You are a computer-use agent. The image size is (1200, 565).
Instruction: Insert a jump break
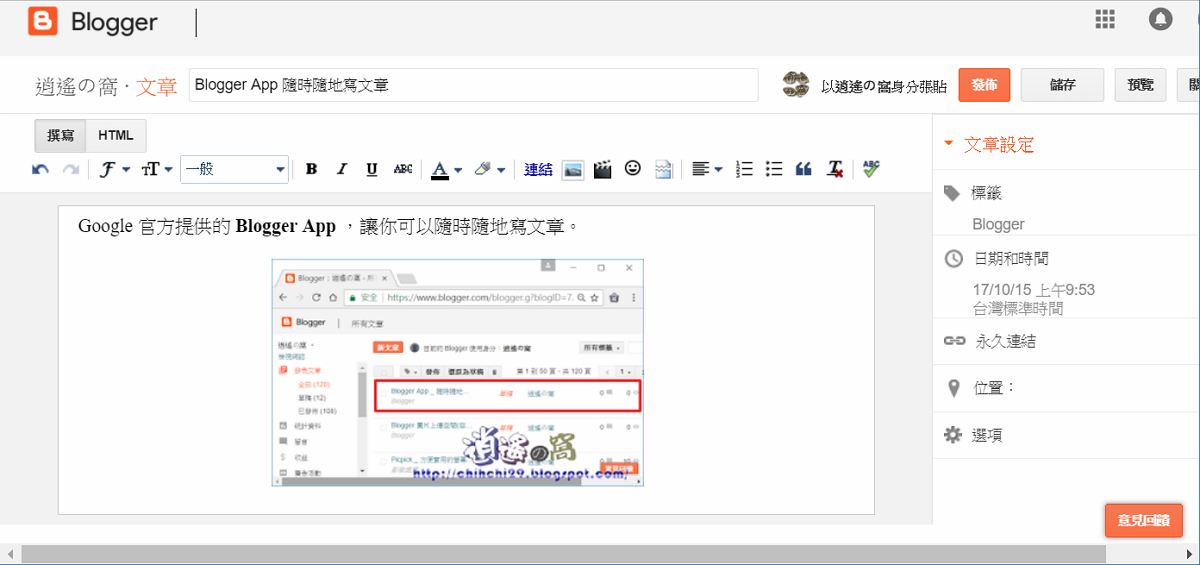click(x=663, y=170)
